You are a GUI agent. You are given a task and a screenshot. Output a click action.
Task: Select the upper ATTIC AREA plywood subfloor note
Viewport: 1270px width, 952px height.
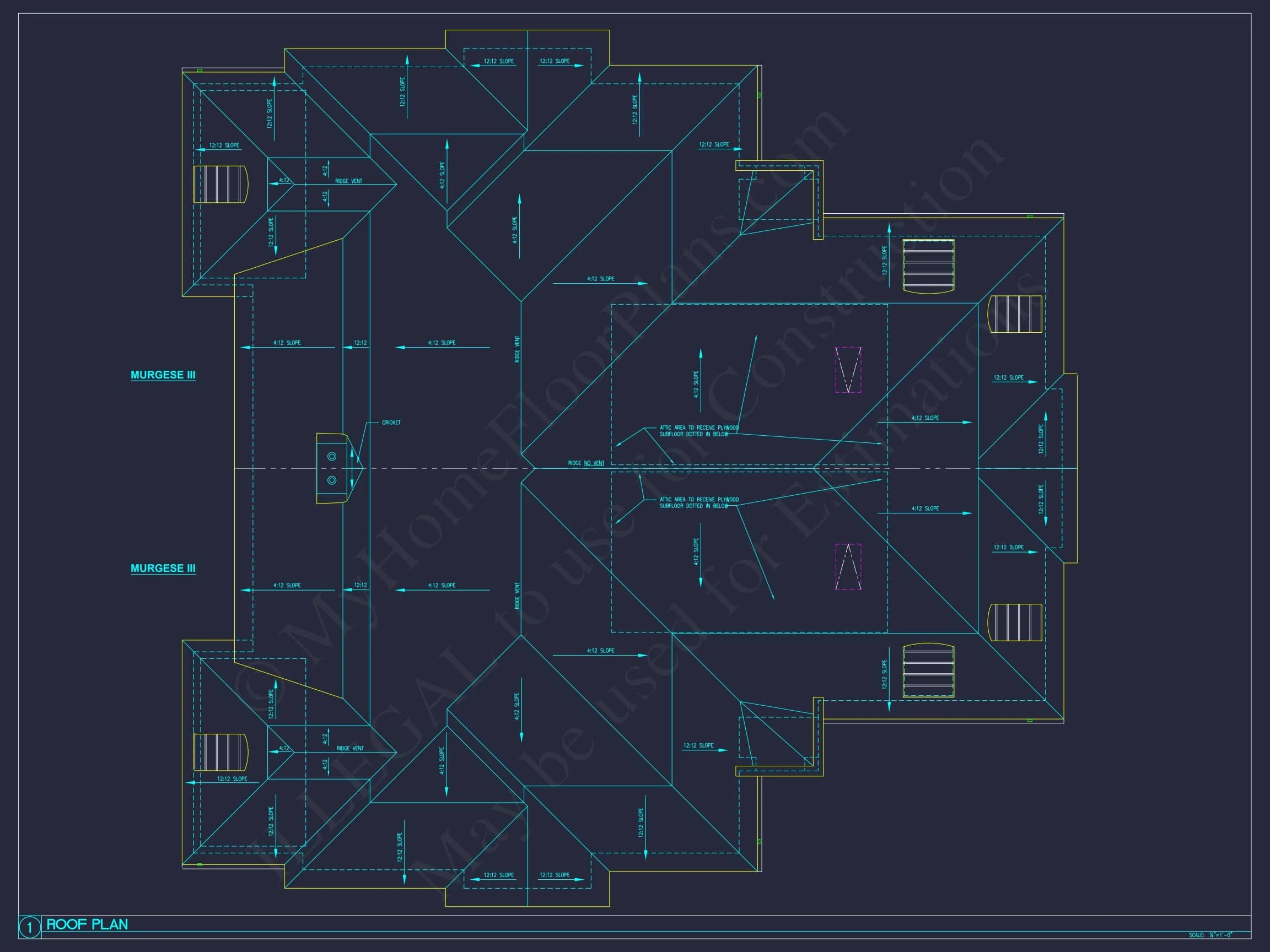[699, 431]
